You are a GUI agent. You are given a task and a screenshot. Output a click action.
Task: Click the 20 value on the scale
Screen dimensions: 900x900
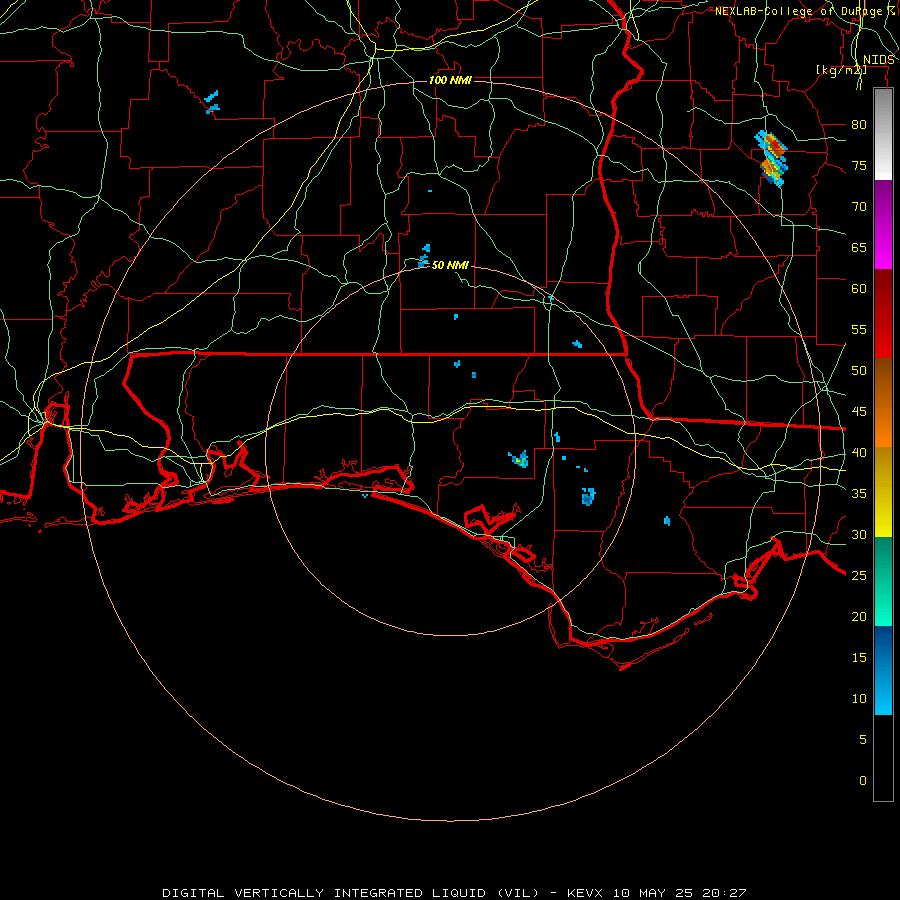859,617
